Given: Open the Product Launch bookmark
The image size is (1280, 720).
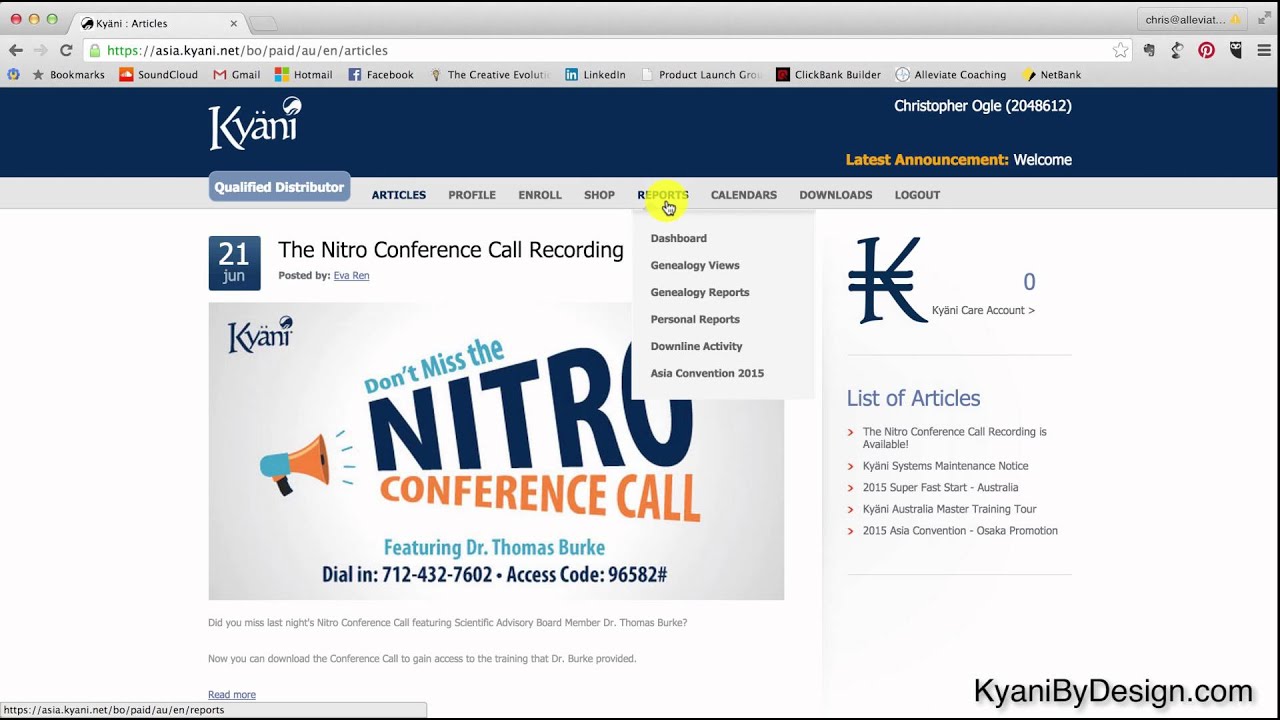Looking at the screenshot, I should (700, 75).
